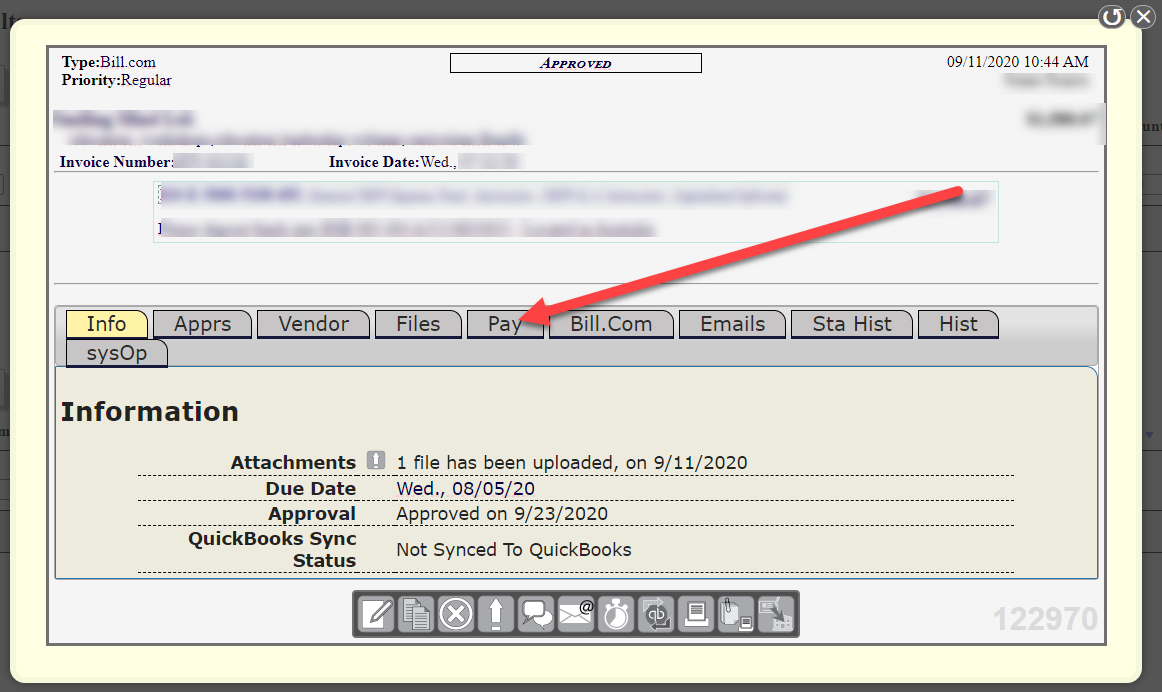Open the Apprs tab
1162x692 pixels.
202,324
